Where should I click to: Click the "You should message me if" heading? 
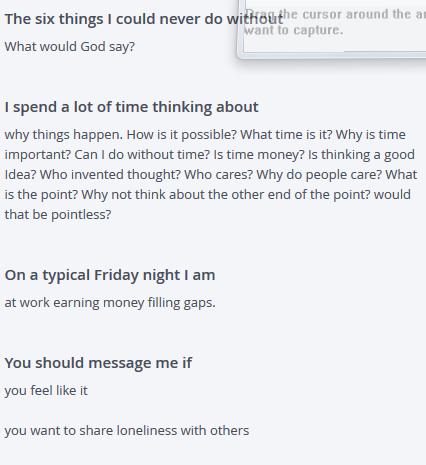(x=98, y=363)
